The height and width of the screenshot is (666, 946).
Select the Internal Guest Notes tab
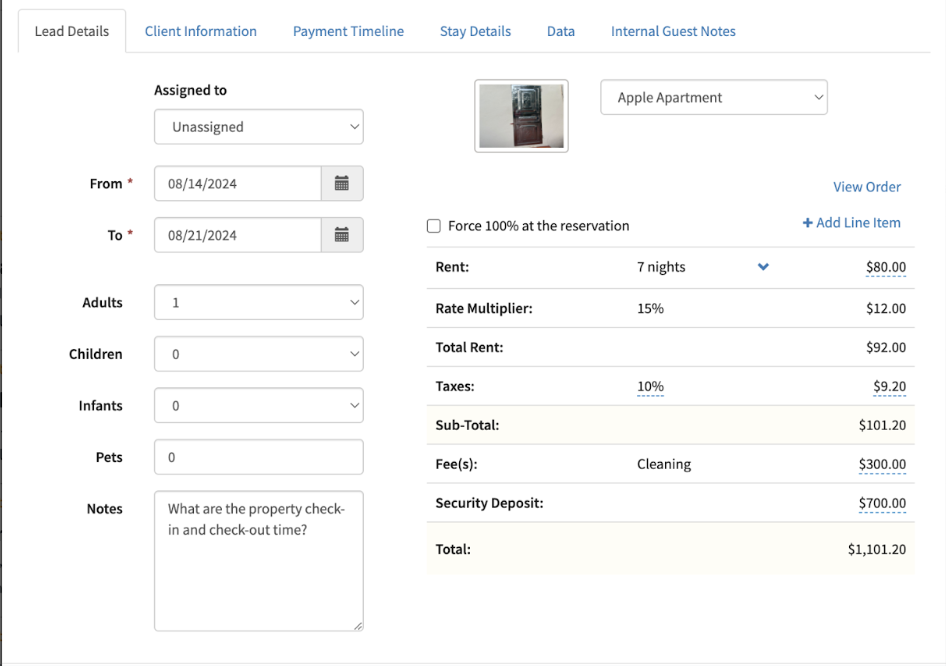[x=672, y=31]
